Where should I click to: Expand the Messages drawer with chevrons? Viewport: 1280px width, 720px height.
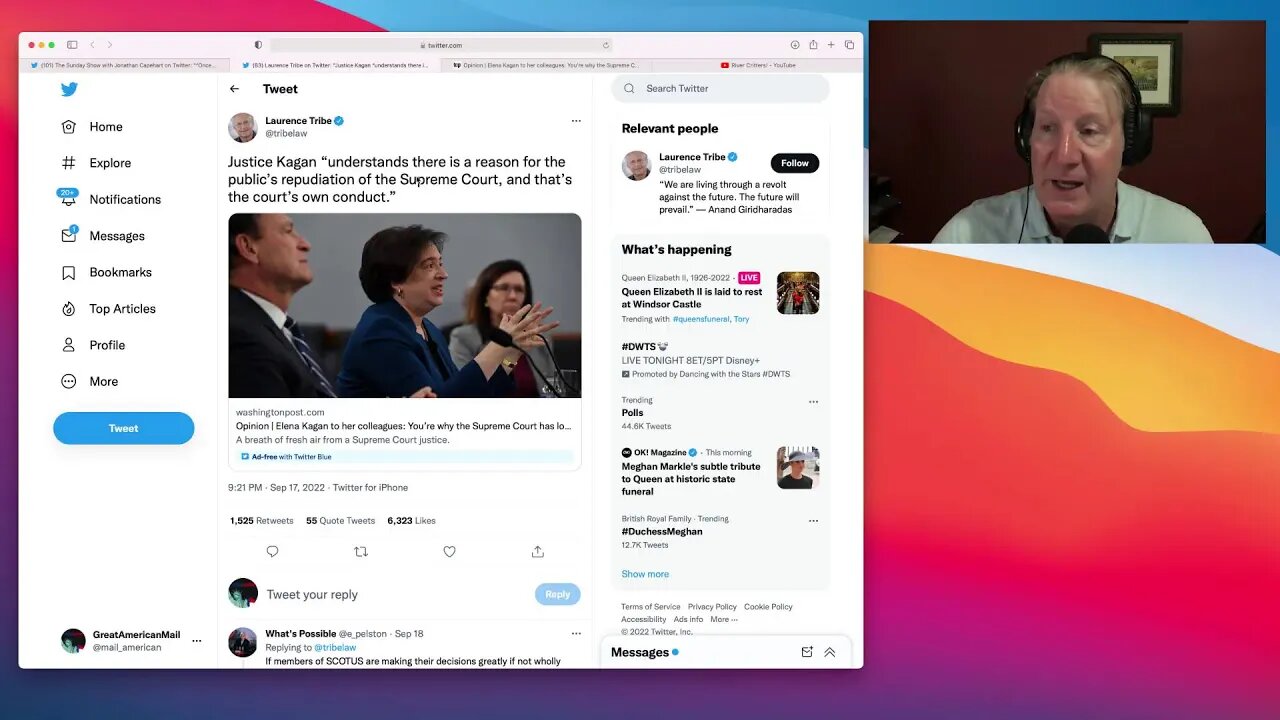pyautogui.click(x=829, y=652)
